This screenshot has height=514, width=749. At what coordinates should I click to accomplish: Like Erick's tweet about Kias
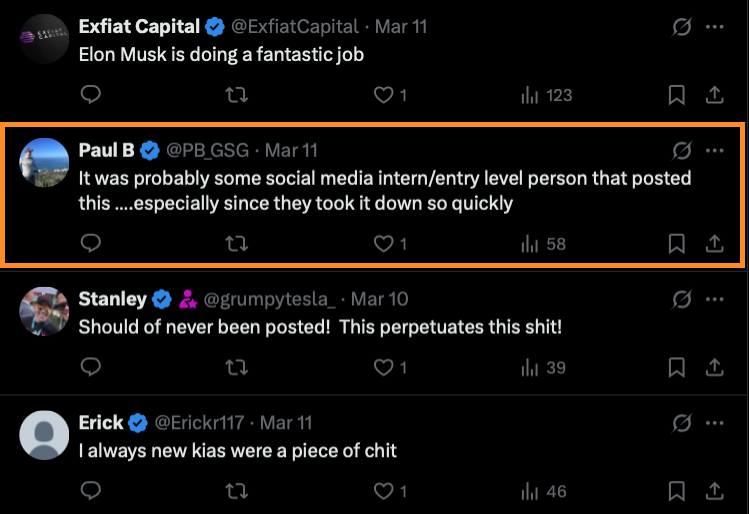point(383,491)
